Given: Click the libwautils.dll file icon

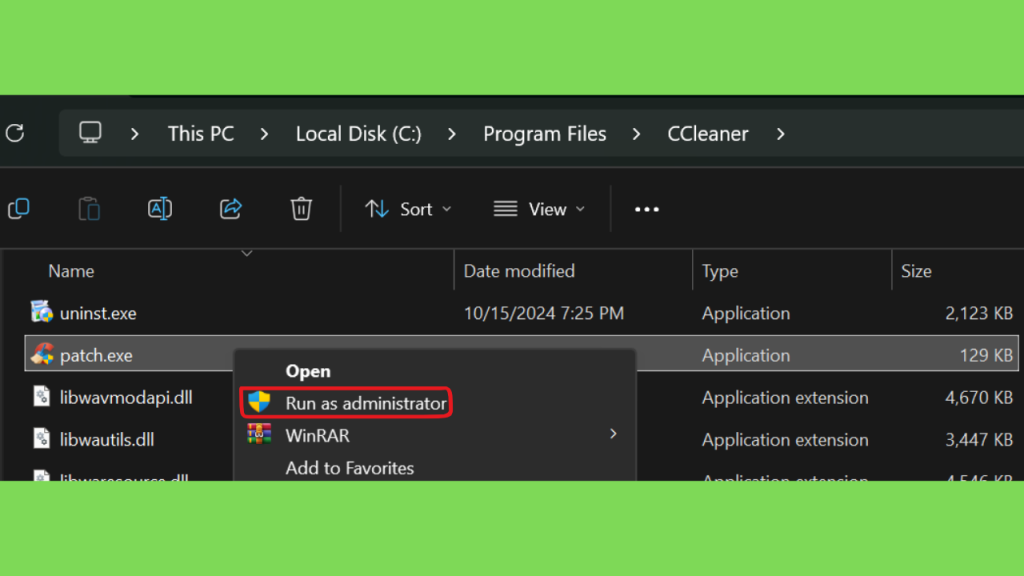Looking at the screenshot, I should click(42, 439).
